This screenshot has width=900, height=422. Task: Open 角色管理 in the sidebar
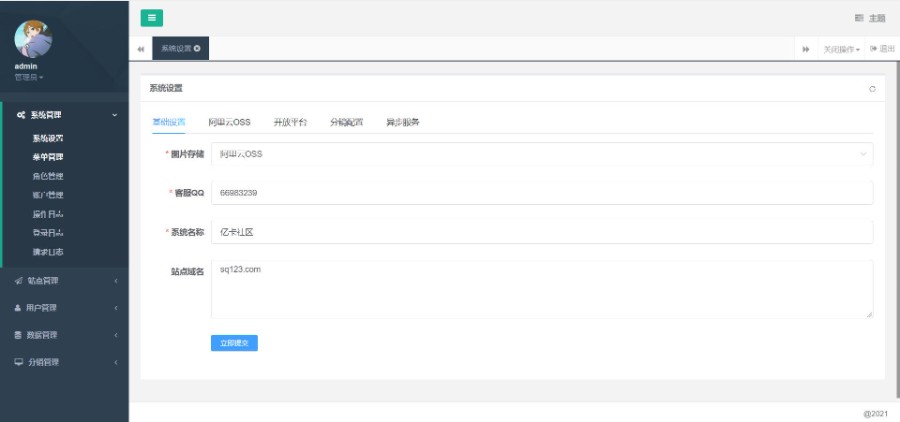pos(48,176)
